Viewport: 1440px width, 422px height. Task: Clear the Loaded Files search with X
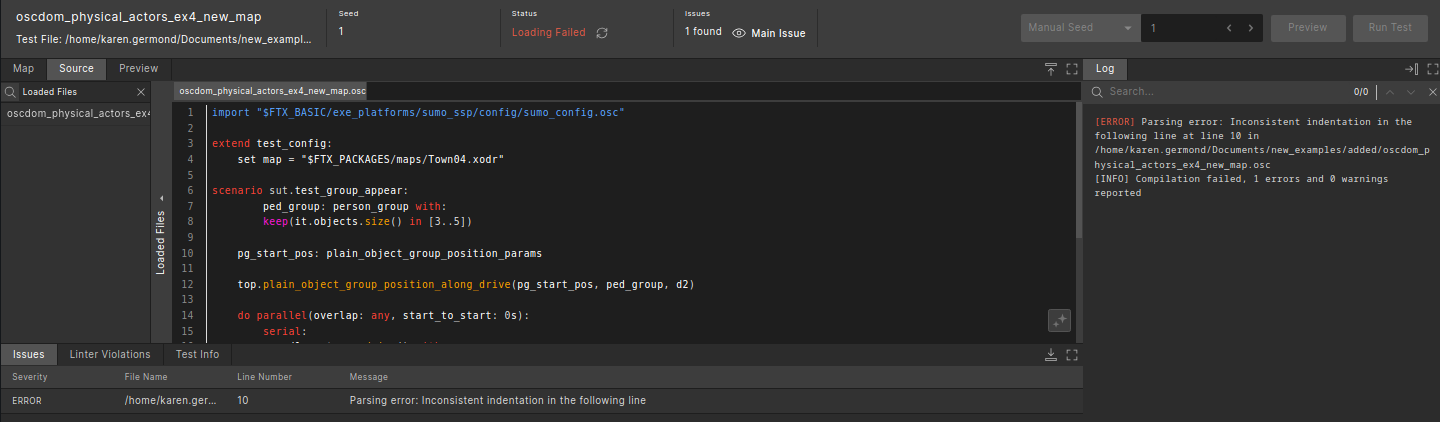(x=141, y=92)
